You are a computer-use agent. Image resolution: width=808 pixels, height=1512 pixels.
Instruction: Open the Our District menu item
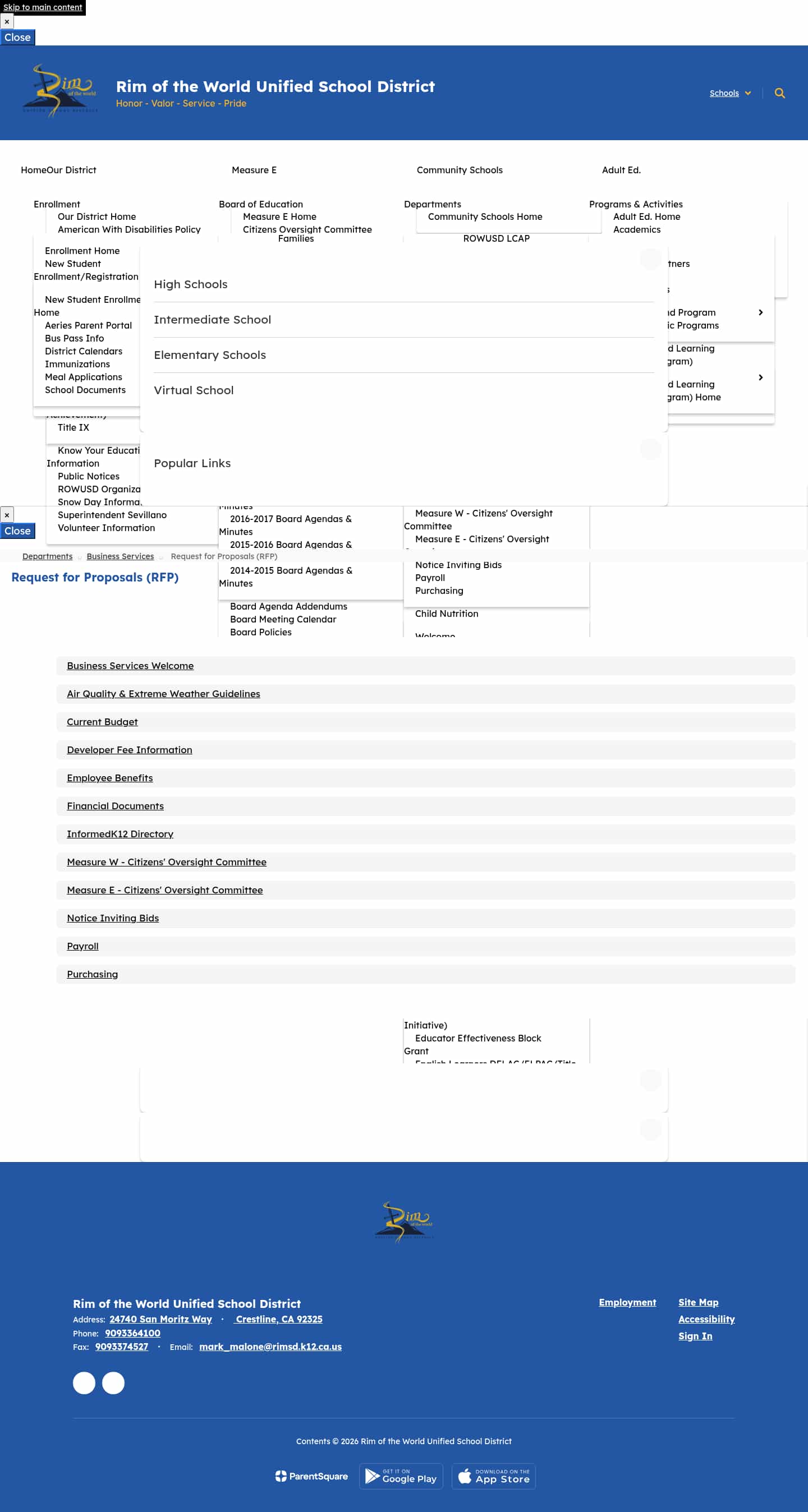(x=71, y=169)
